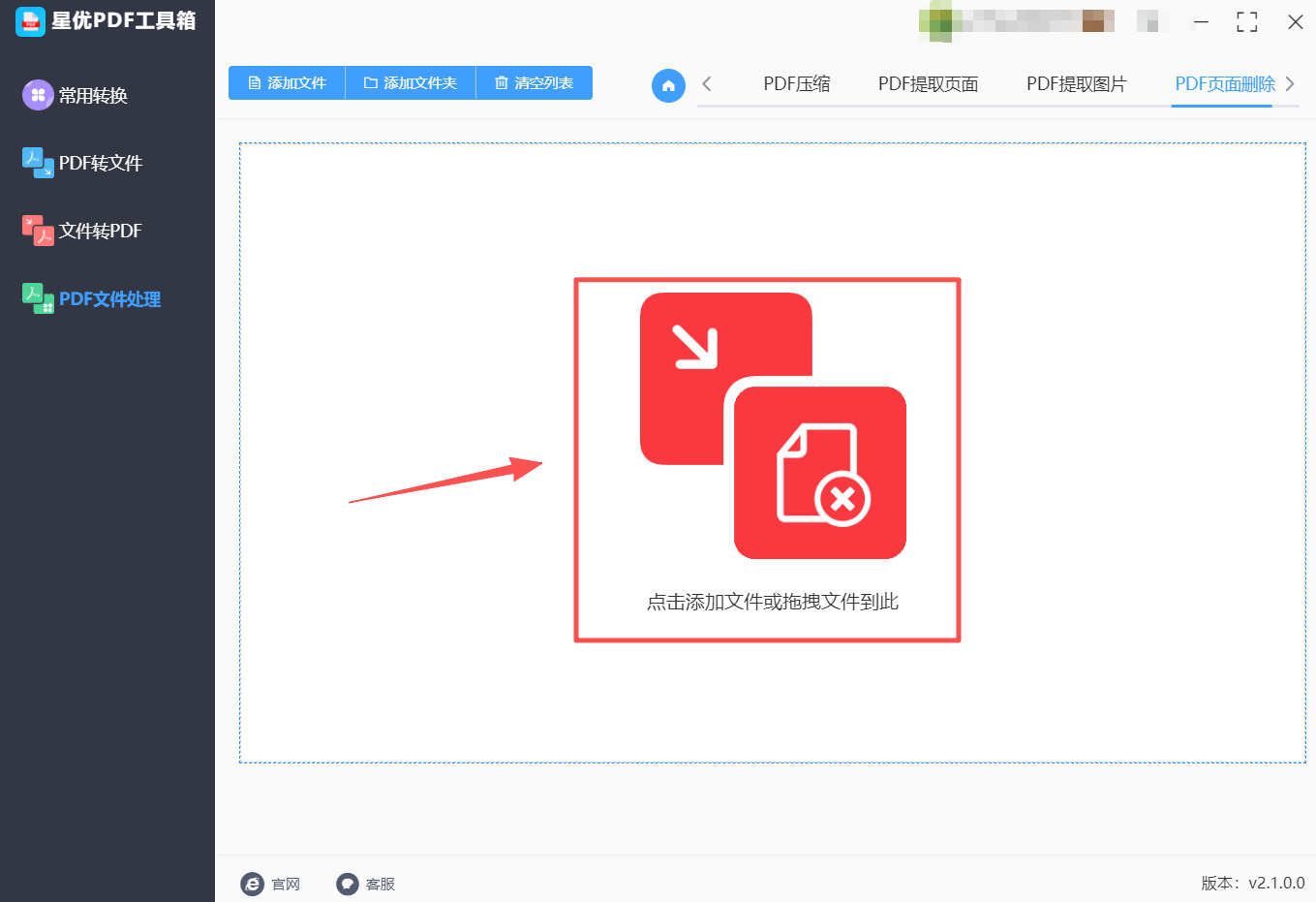Viewport: 1316px width, 902px height.
Task: Switch to the PDF压缩 tab
Action: click(x=797, y=84)
